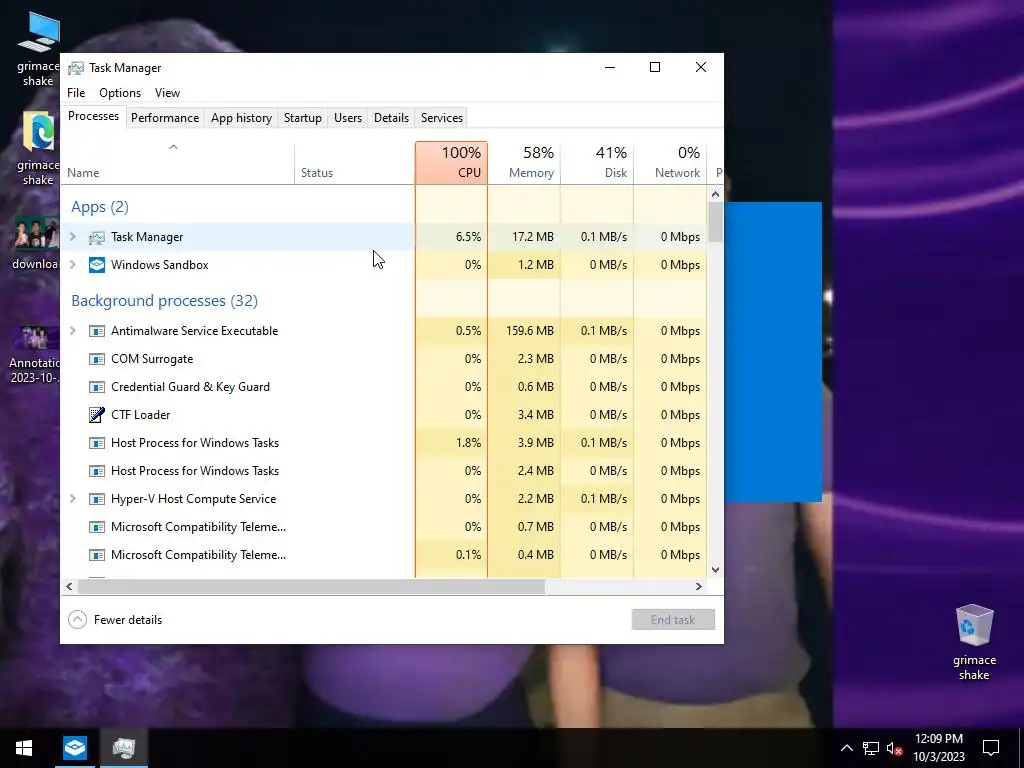Click the vertical scrollbar up arrow
The height and width of the screenshot is (768, 1024).
click(x=715, y=194)
